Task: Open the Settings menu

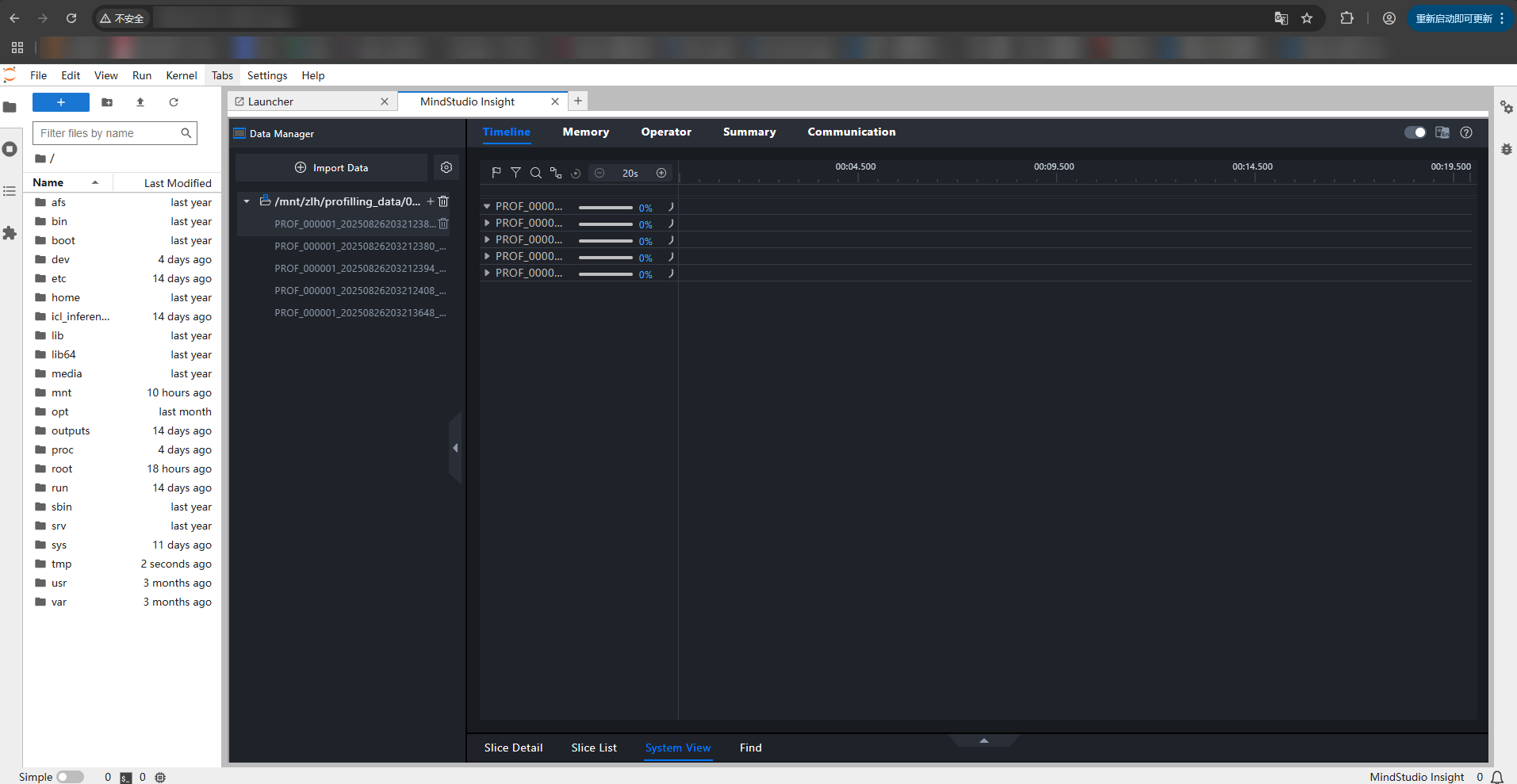Action: point(267,75)
